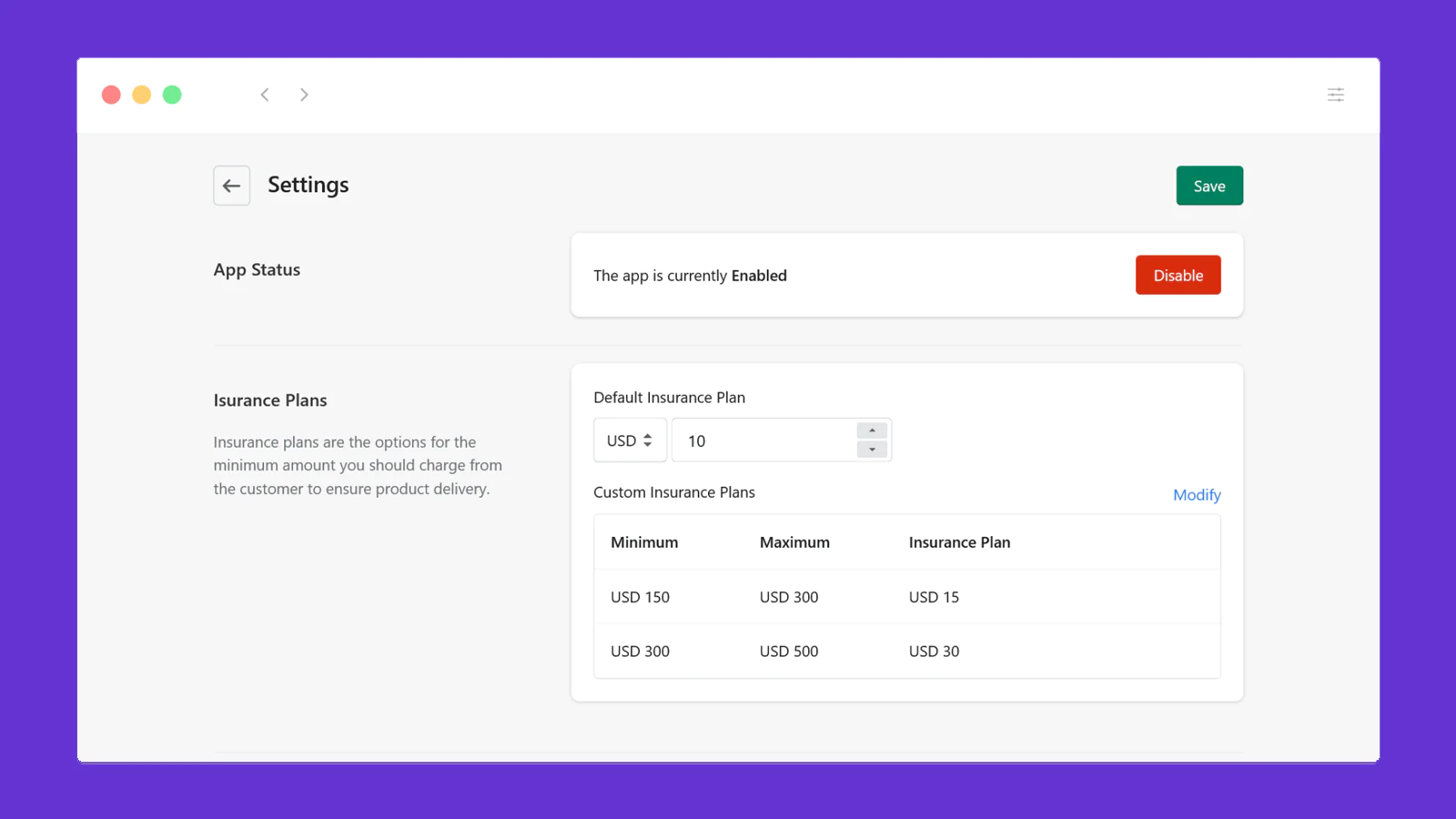
Task: Click the browser forward chevron icon
Action: tap(304, 95)
